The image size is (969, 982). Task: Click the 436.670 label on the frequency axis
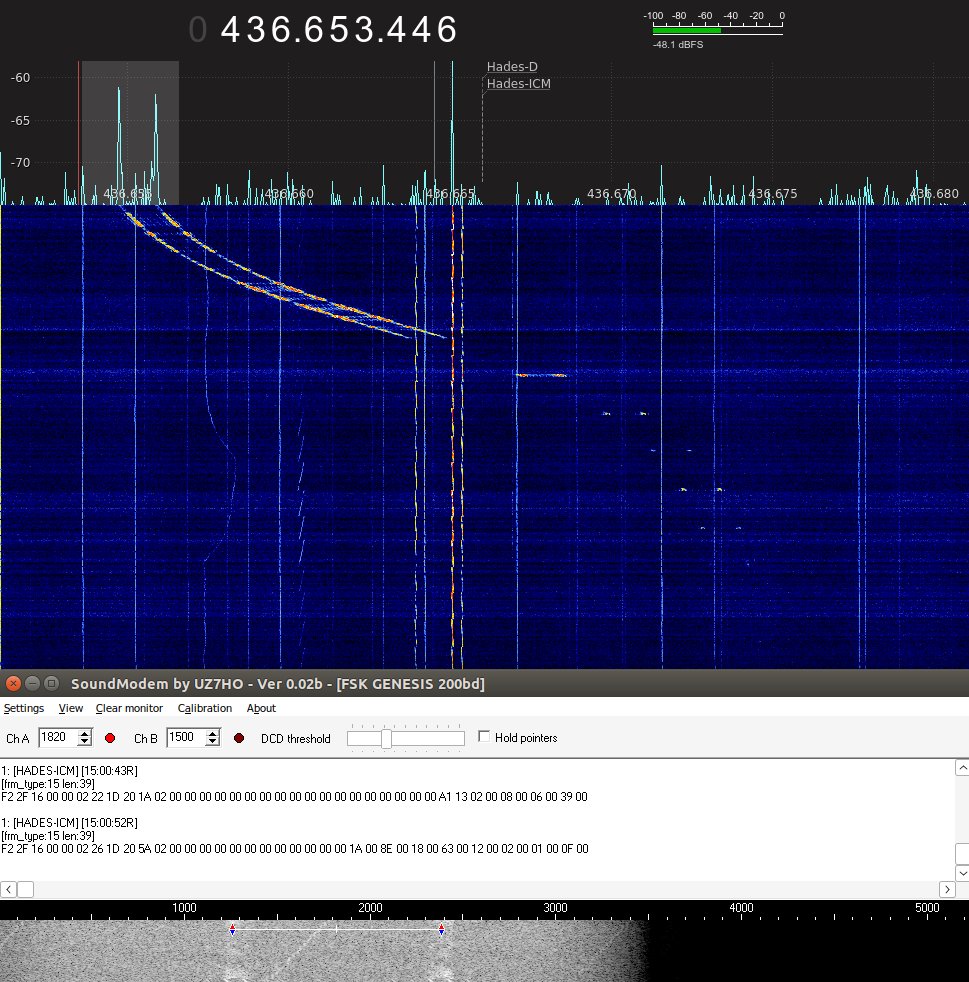pos(611,194)
